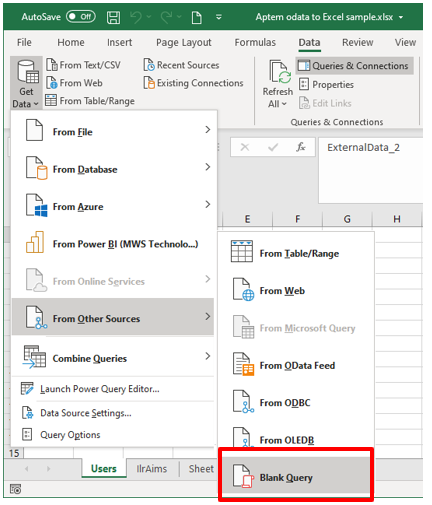This screenshot has width=432, height=505.
Task: Select column G header
Action: 347,219
